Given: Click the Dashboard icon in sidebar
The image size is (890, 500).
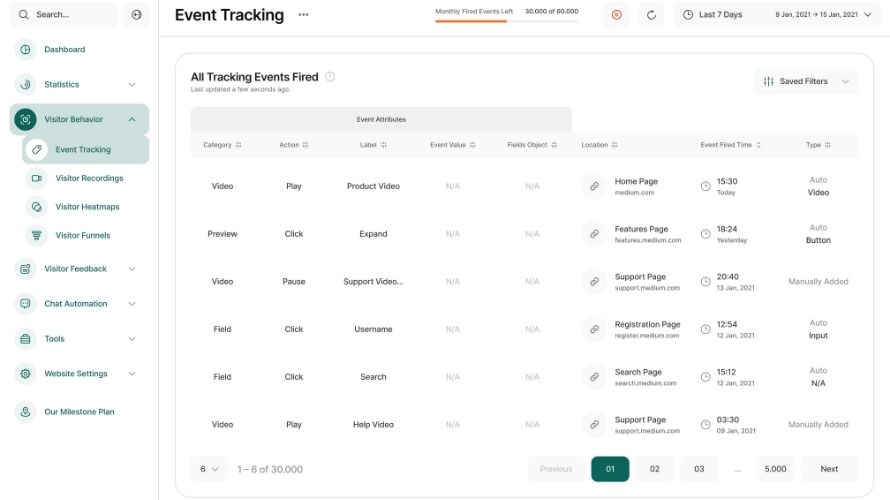Looking at the screenshot, I should click(x=25, y=49).
